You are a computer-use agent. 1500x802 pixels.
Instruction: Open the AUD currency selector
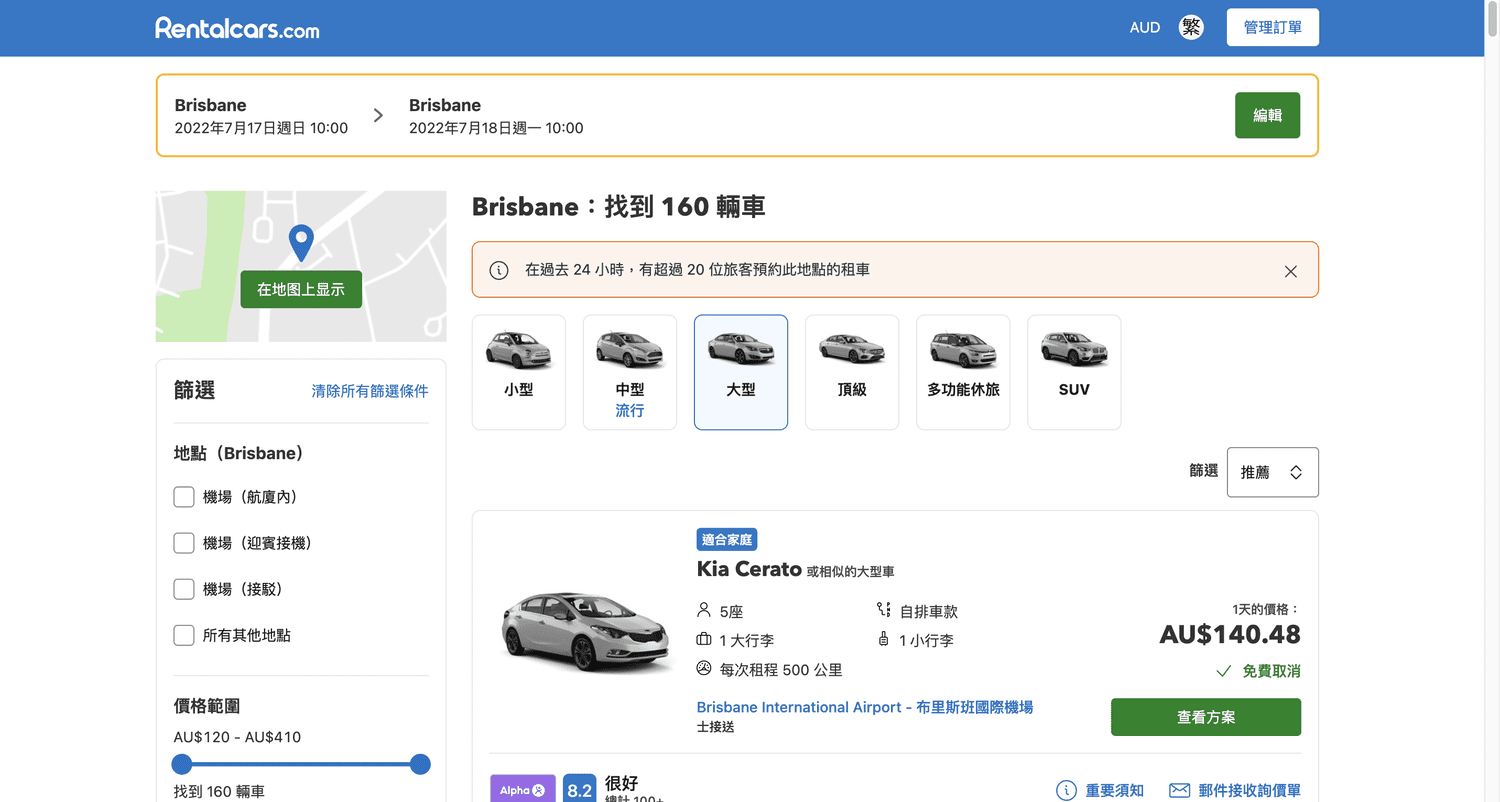[1145, 28]
